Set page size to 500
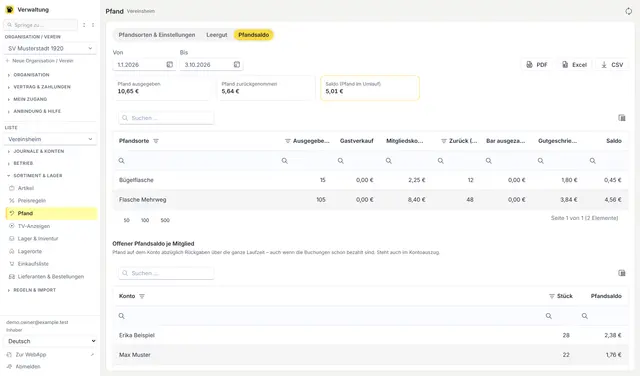 coord(165,220)
